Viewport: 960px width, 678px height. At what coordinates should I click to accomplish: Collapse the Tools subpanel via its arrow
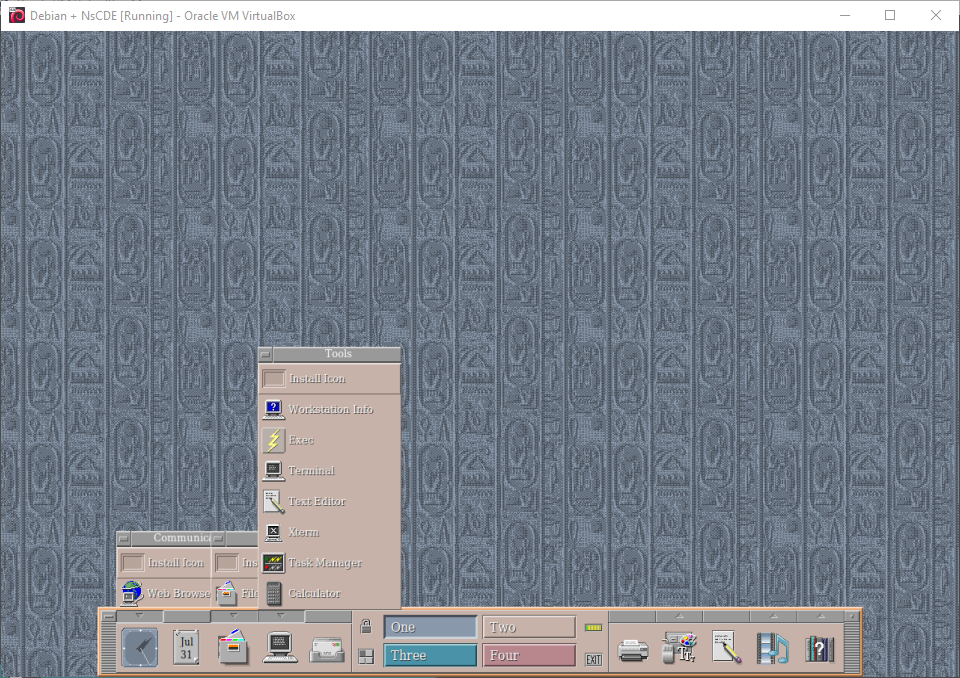tap(282, 616)
